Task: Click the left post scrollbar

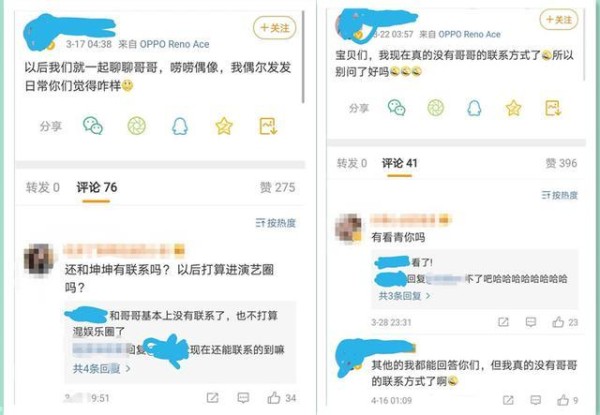Action: 303,57
